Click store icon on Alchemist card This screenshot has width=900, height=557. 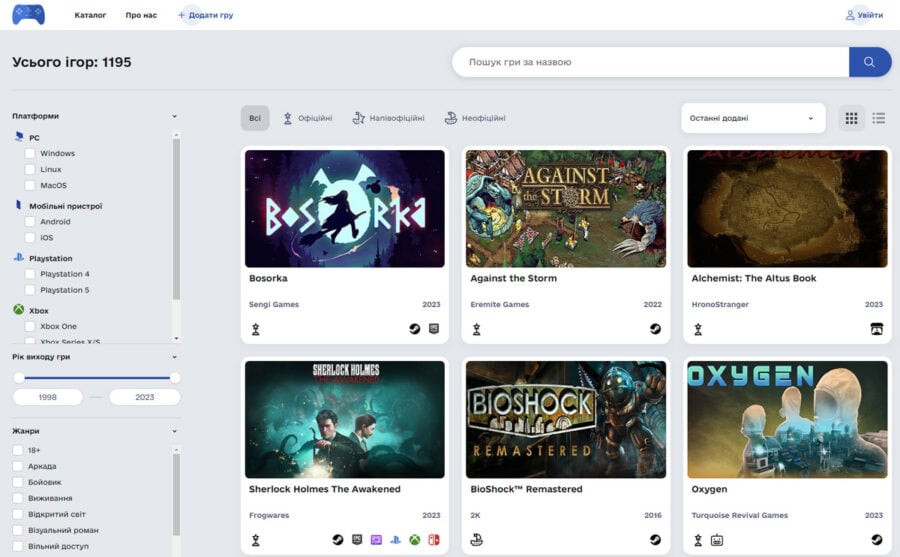point(876,329)
